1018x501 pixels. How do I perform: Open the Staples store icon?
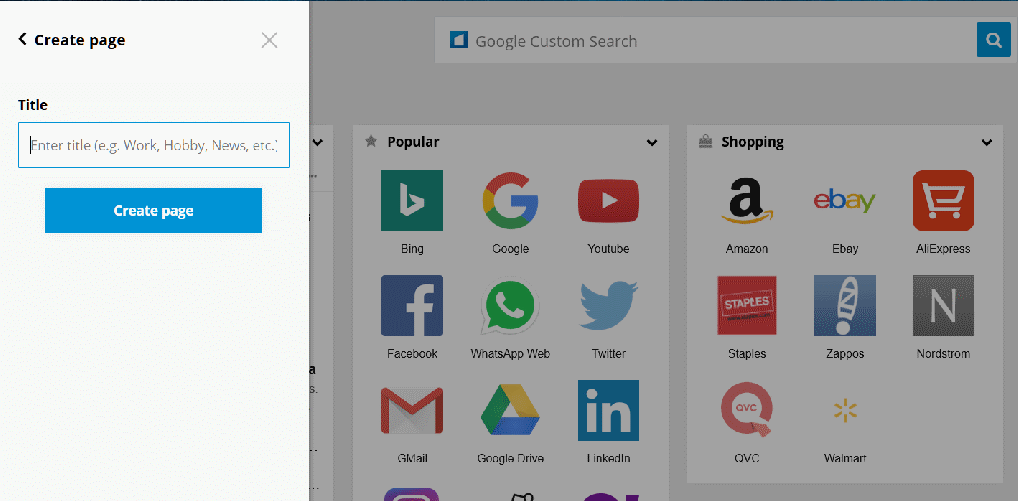(746, 306)
